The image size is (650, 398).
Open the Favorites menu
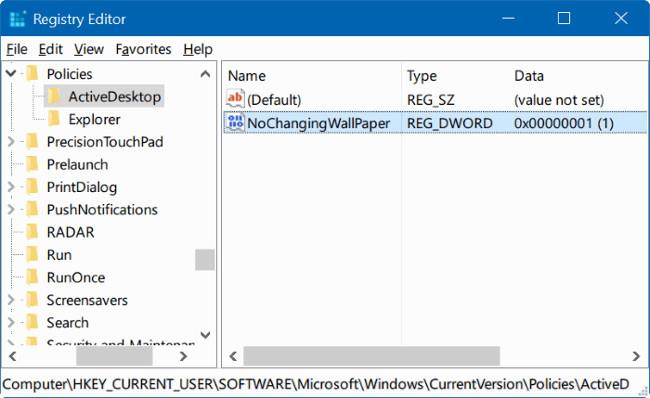[143, 49]
